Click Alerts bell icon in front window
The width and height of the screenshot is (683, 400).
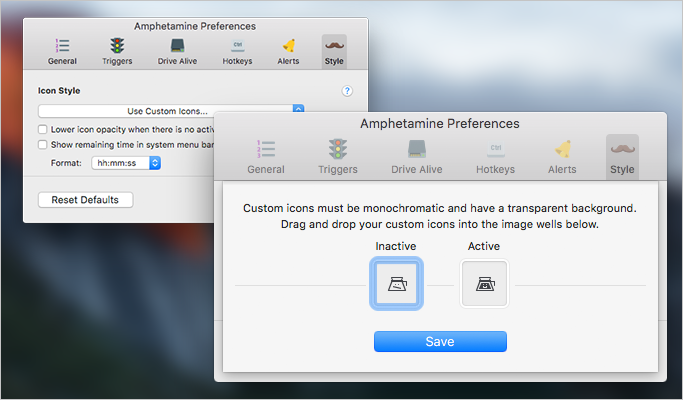tap(562, 149)
